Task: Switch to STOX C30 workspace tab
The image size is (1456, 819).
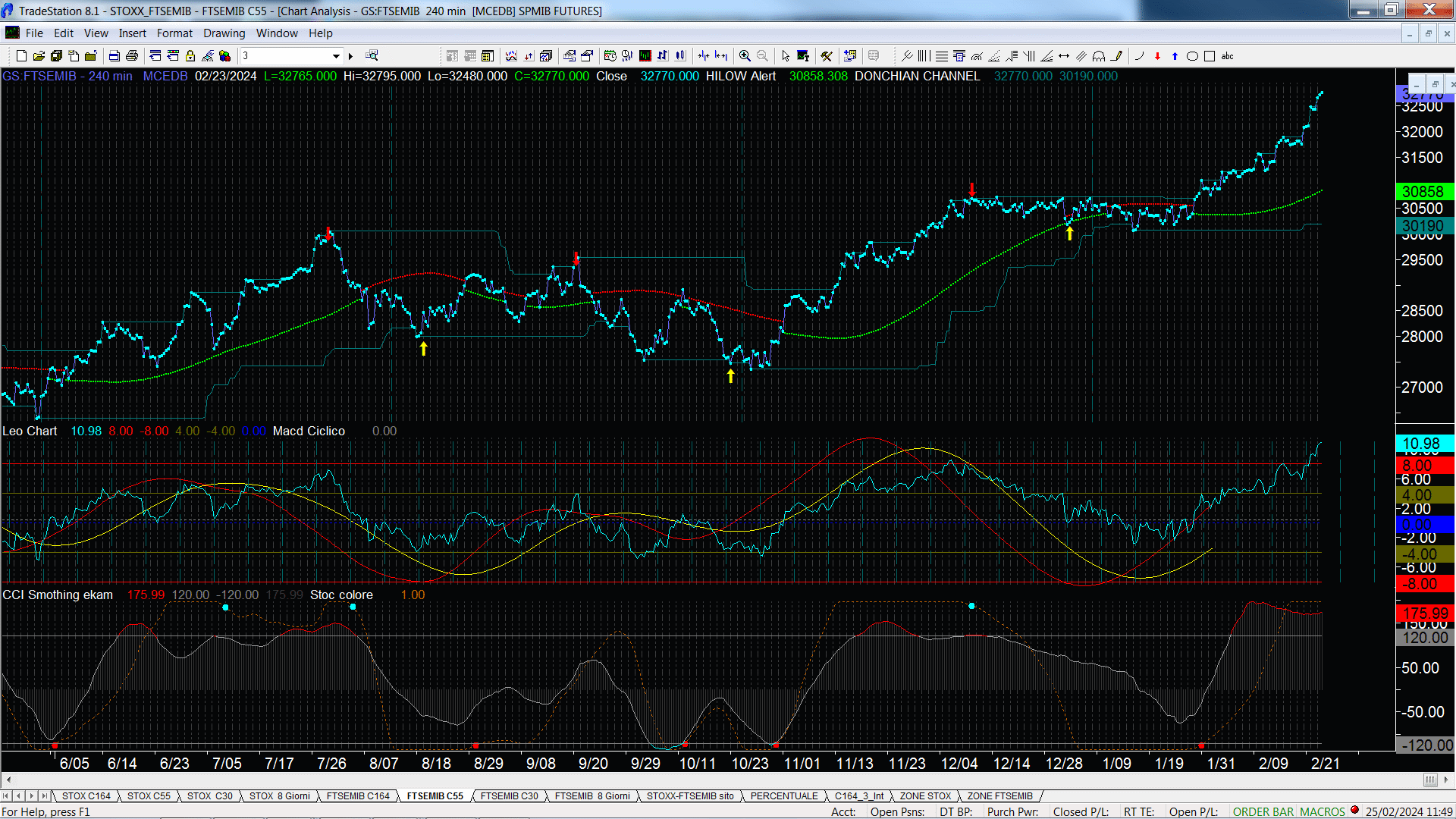Action: click(209, 795)
